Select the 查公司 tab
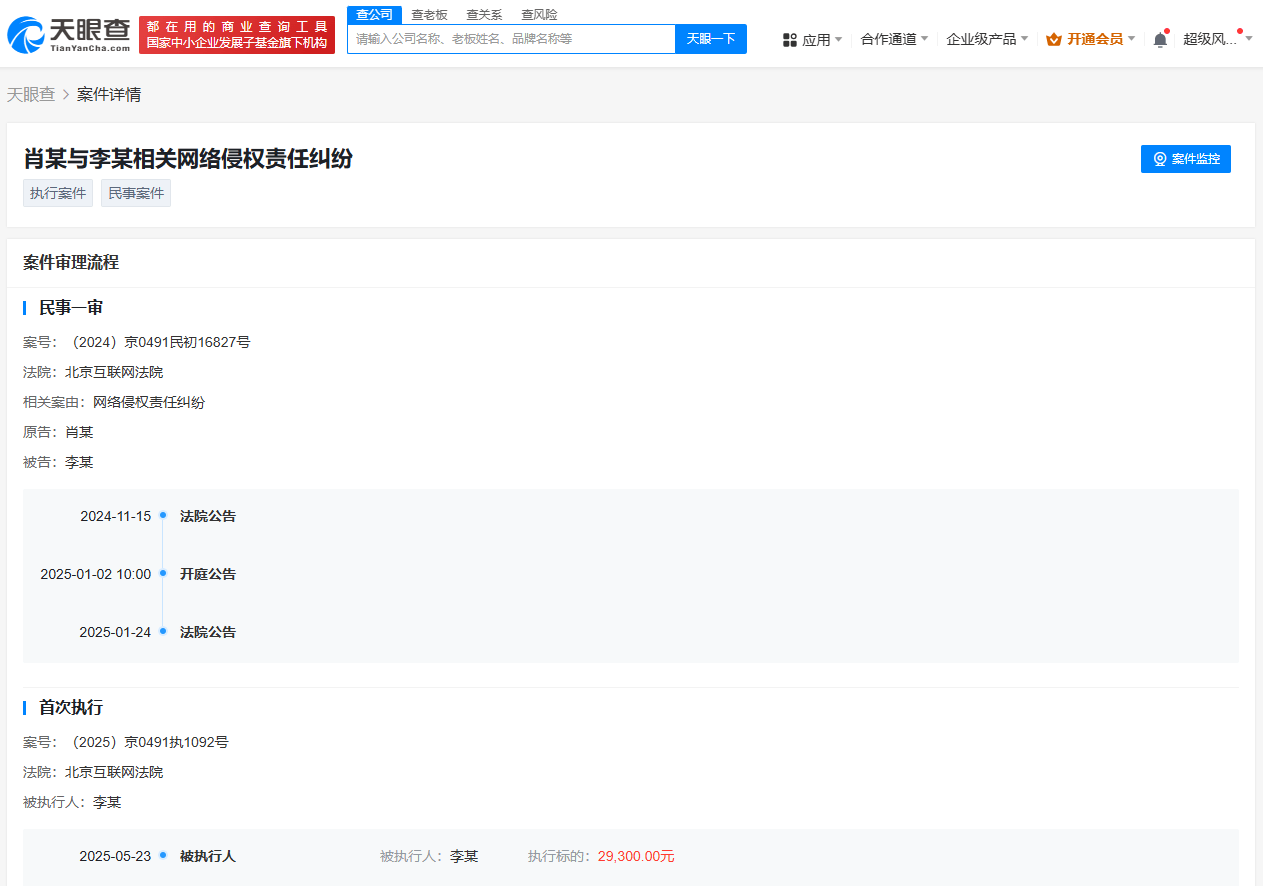This screenshot has height=886, width=1263. (375, 14)
